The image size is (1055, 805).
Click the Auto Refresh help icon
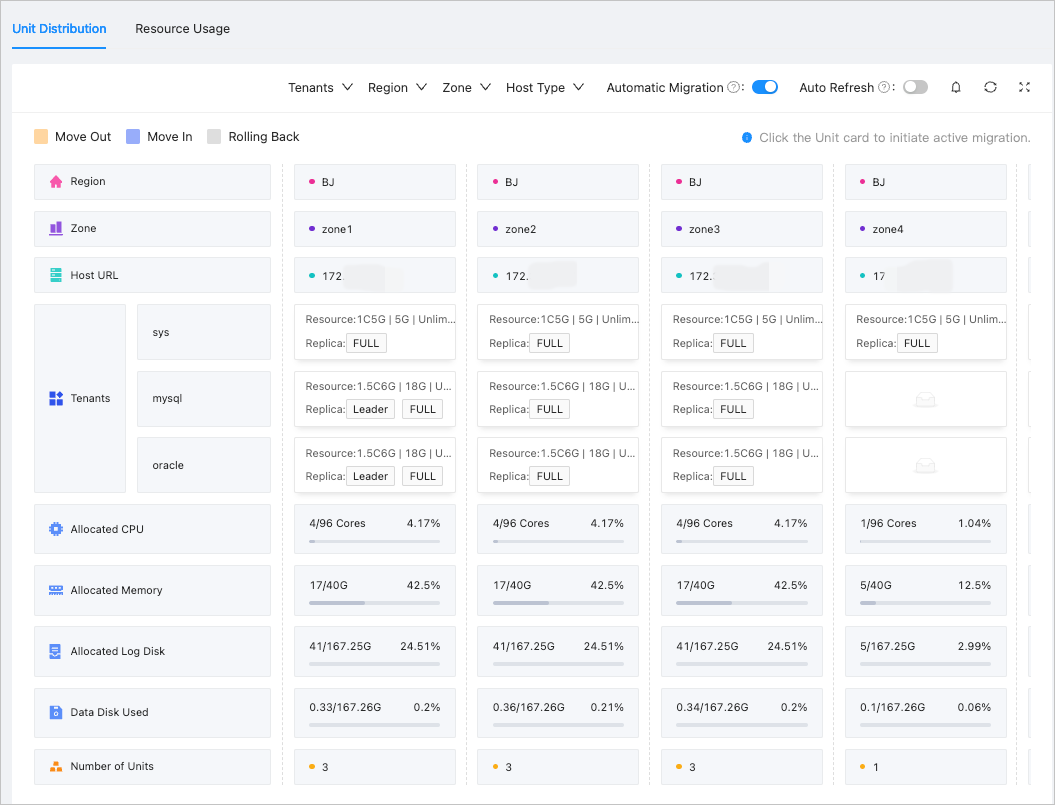tap(884, 88)
